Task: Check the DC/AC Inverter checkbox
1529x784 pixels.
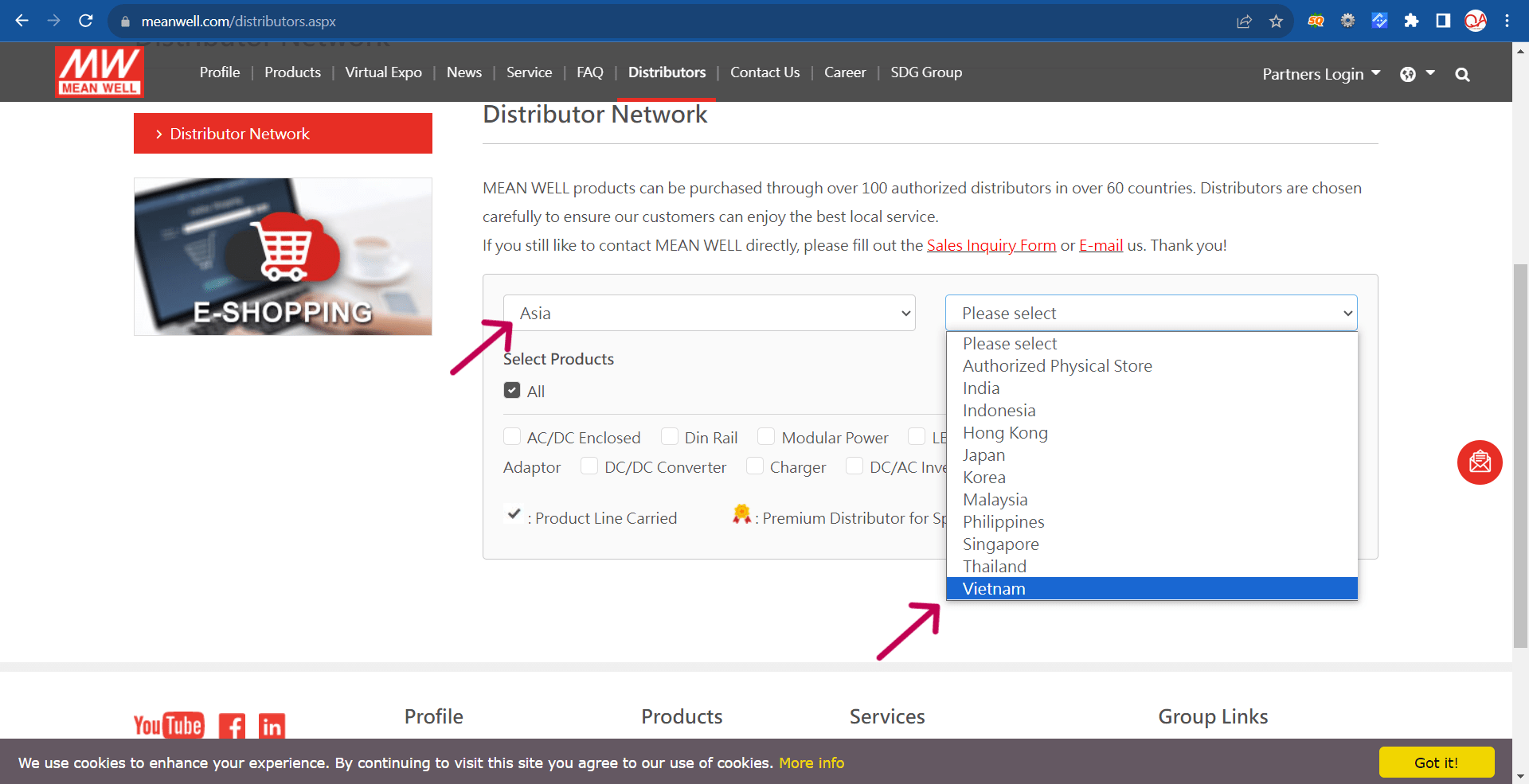Action: click(x=854, y=466)
